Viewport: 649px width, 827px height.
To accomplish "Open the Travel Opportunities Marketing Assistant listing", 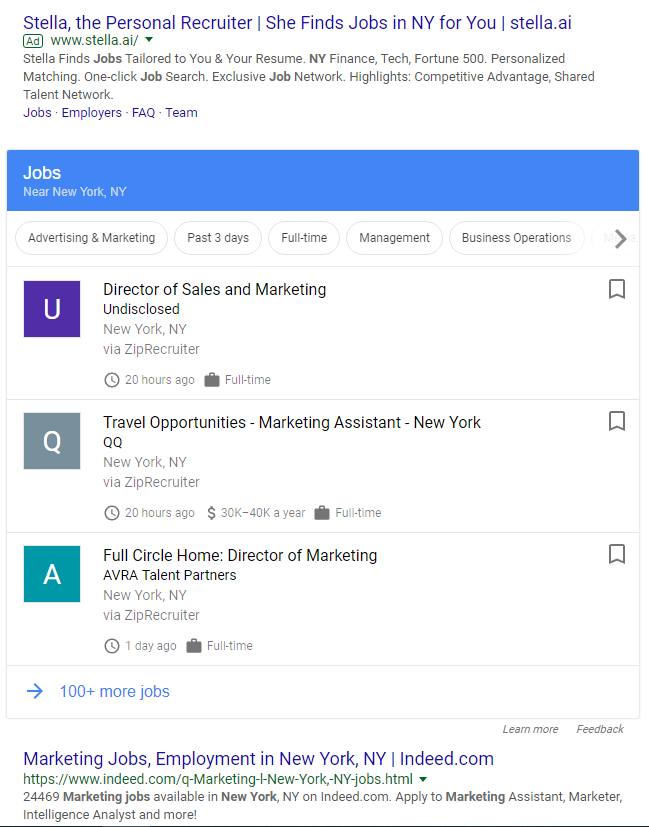I will tap(292, 422).
